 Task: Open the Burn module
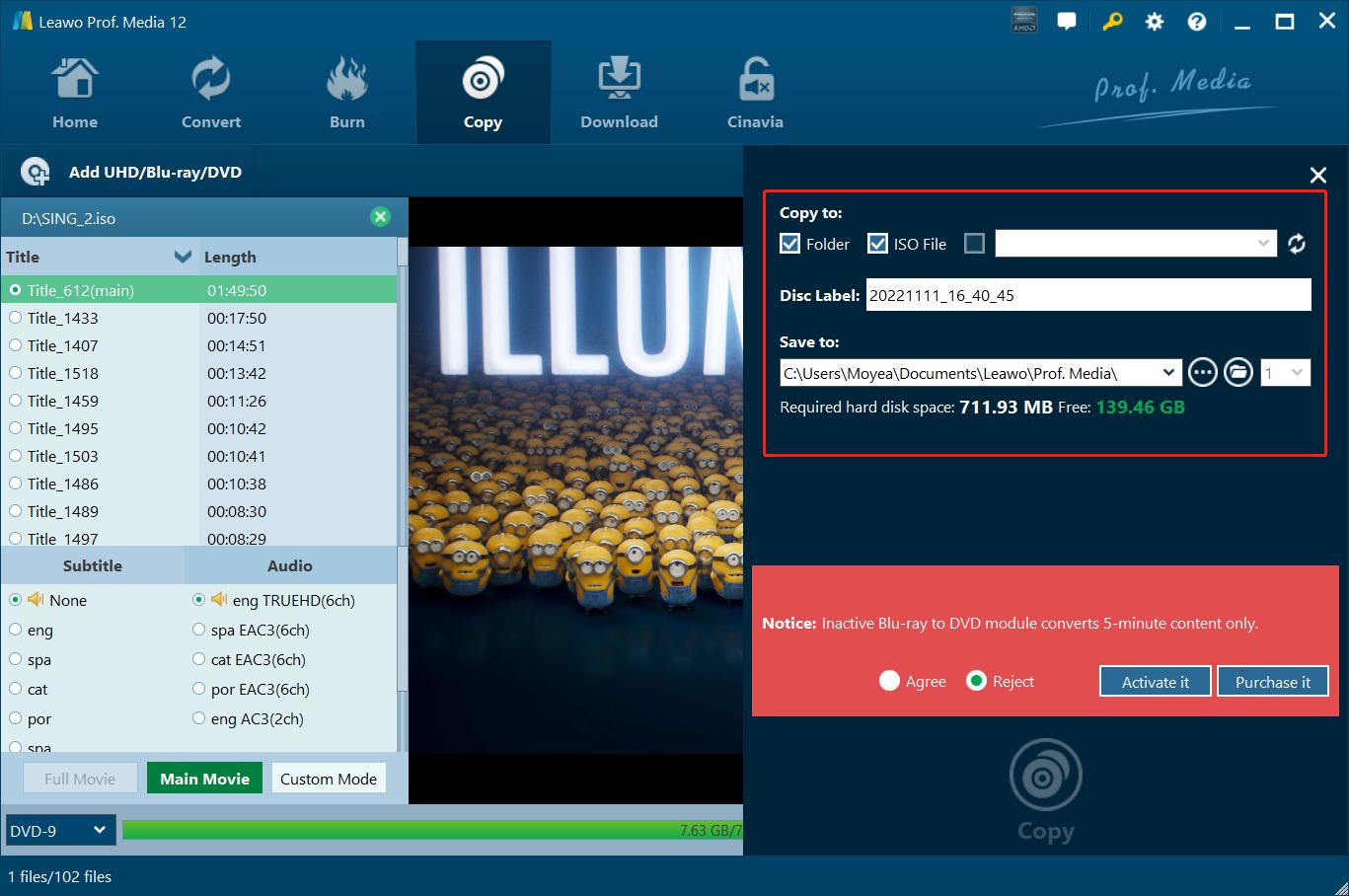[346, 95]
